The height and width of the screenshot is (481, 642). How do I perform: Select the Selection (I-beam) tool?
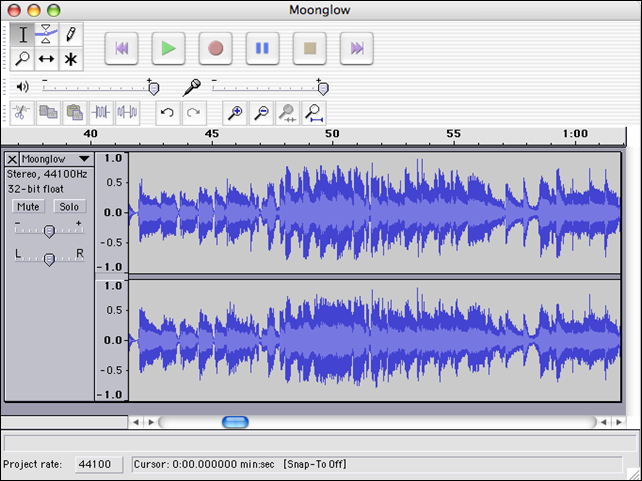(x=23, y=35)
